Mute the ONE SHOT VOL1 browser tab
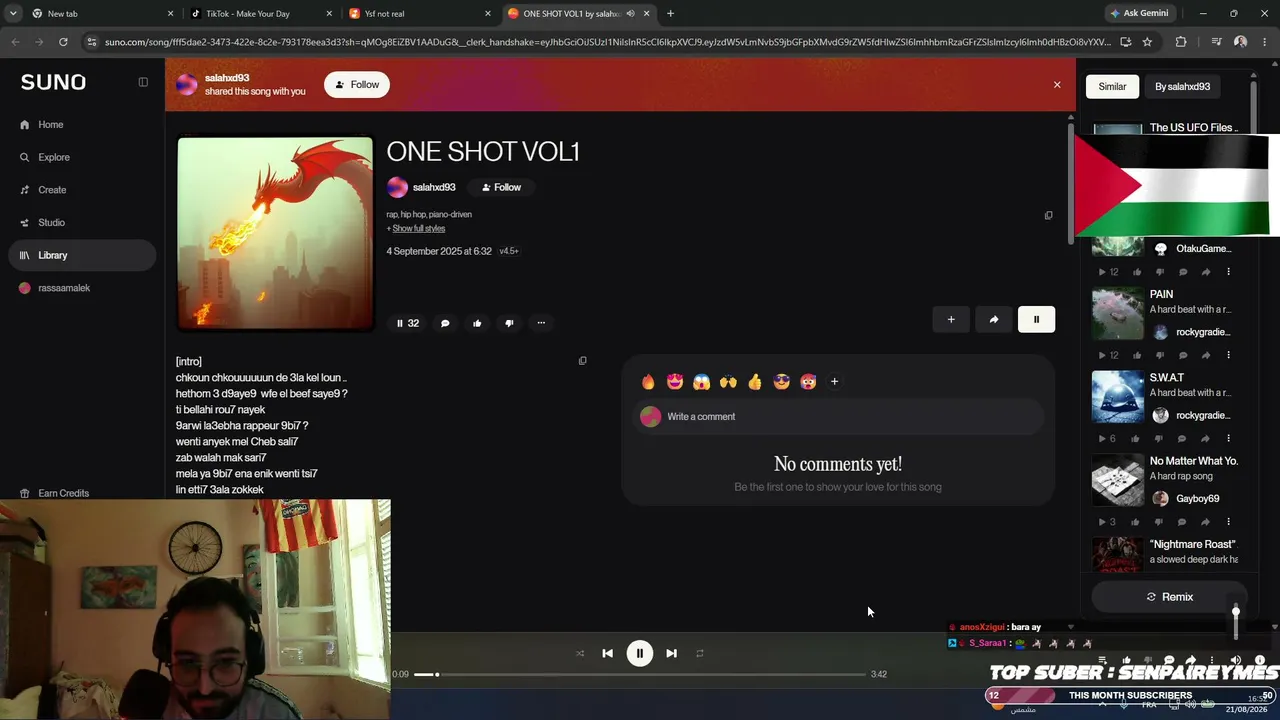The width and height of the screenshot is (1280, 720). coord(630,14)
